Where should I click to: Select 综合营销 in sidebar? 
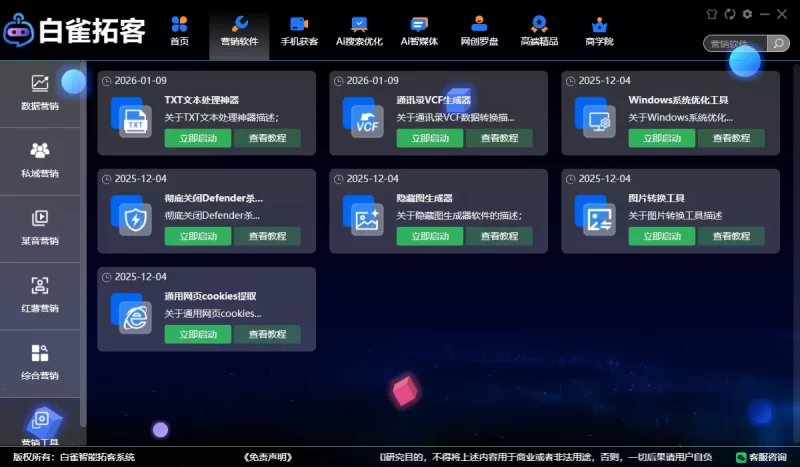[x=40, y=363]
